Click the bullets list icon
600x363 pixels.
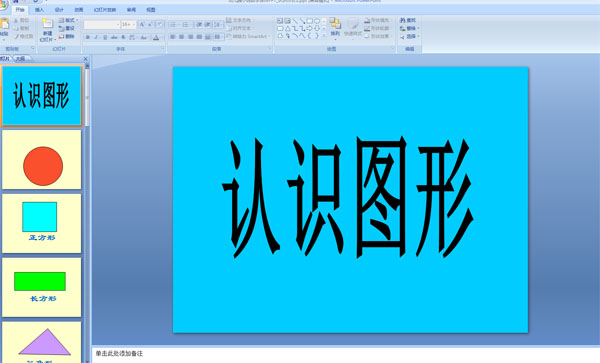pos(173,25)
